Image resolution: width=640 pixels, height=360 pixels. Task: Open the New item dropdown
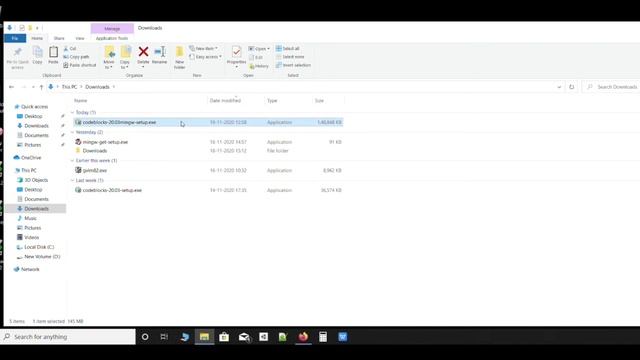[x=203, y=48]
